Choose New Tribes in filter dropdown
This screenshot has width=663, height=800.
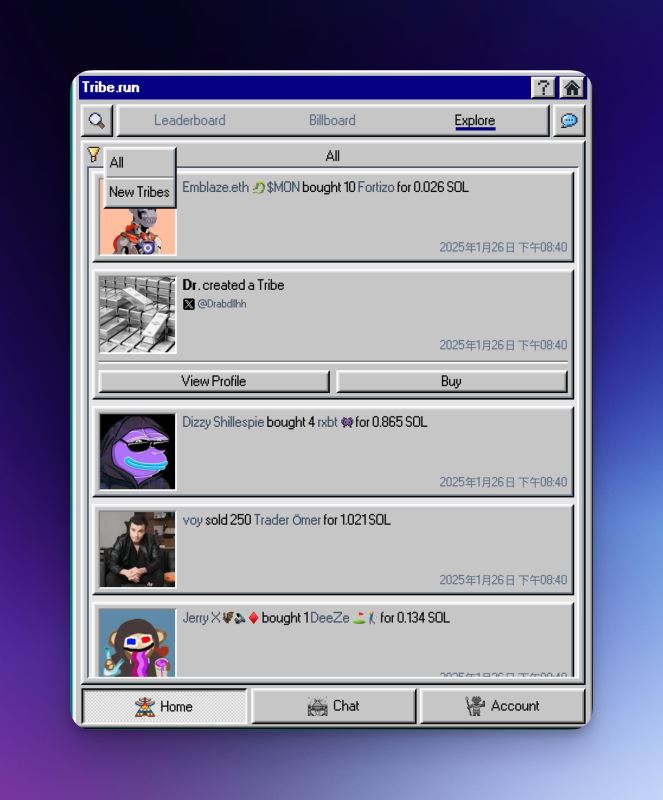pos(140,192)
